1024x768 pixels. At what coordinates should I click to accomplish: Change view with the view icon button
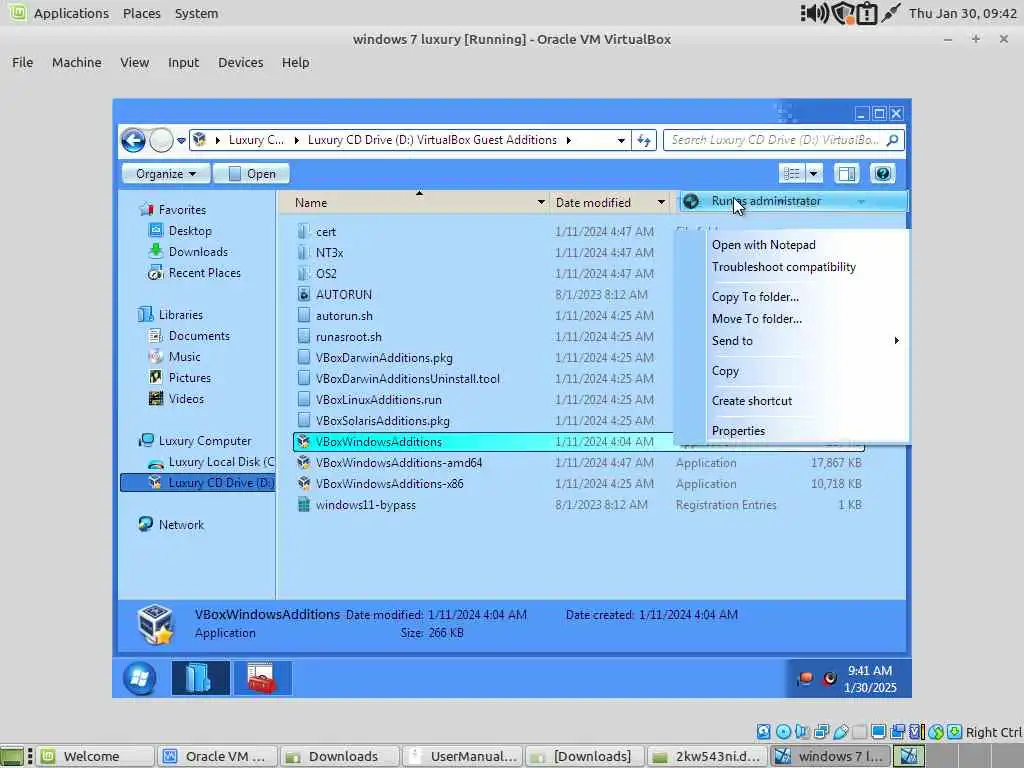click(x=792, y=174)
